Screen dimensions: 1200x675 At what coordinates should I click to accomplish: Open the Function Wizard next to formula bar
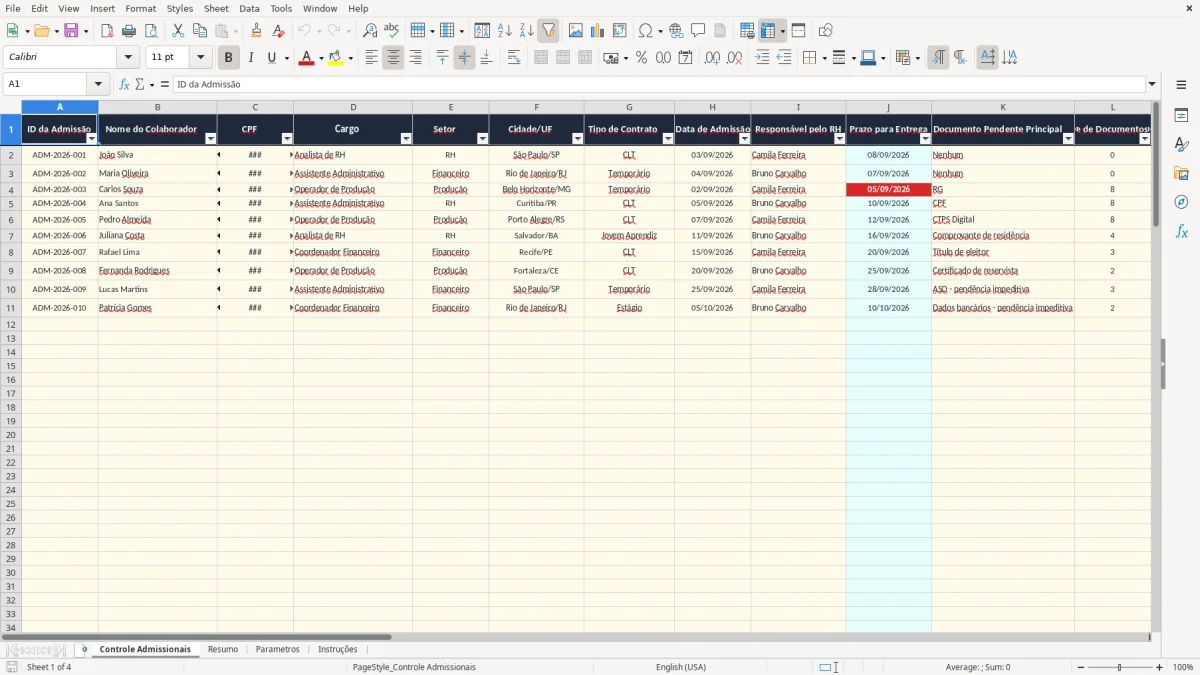point(124,84)
